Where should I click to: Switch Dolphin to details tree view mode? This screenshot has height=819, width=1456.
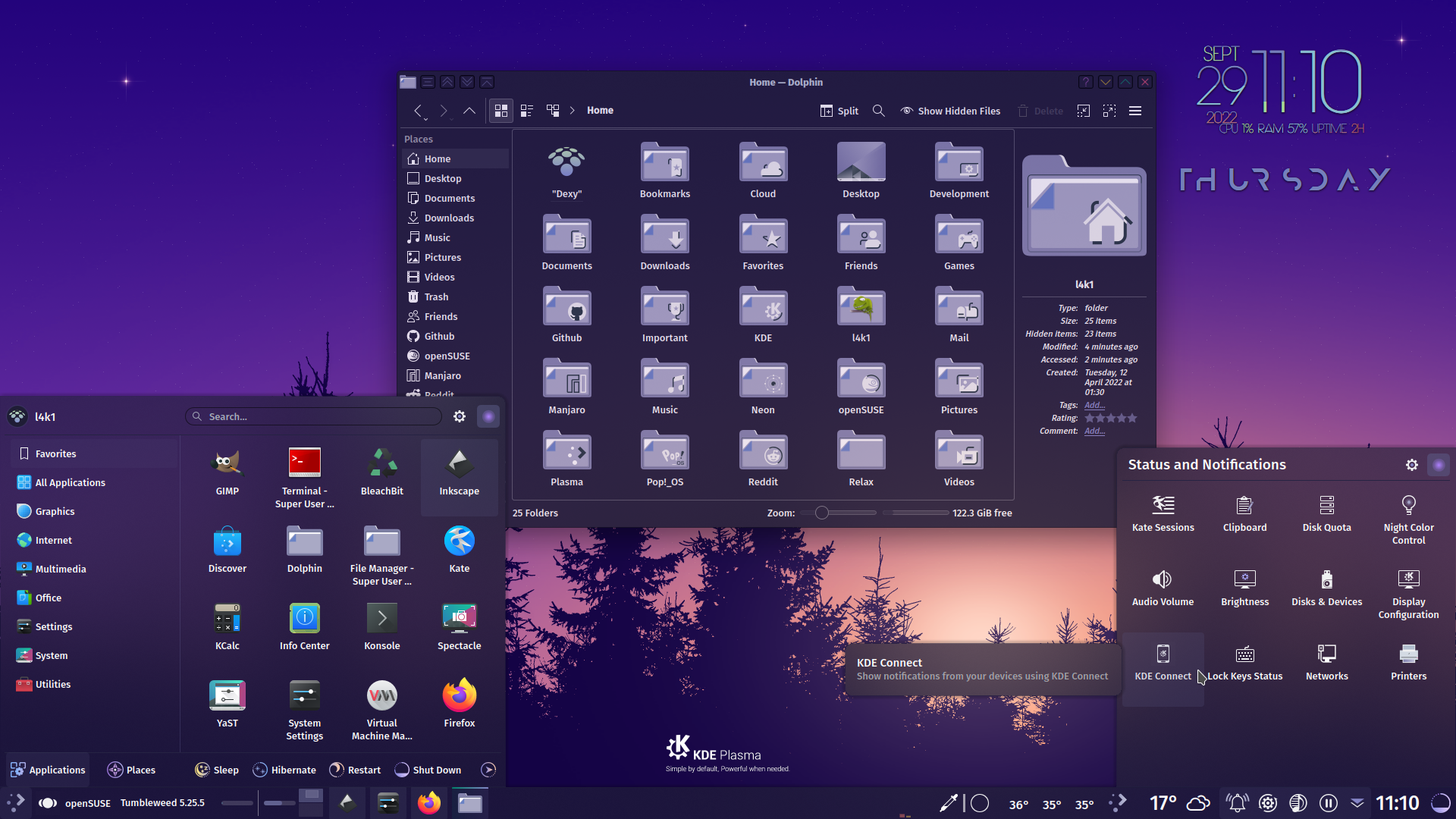point(553,111)
